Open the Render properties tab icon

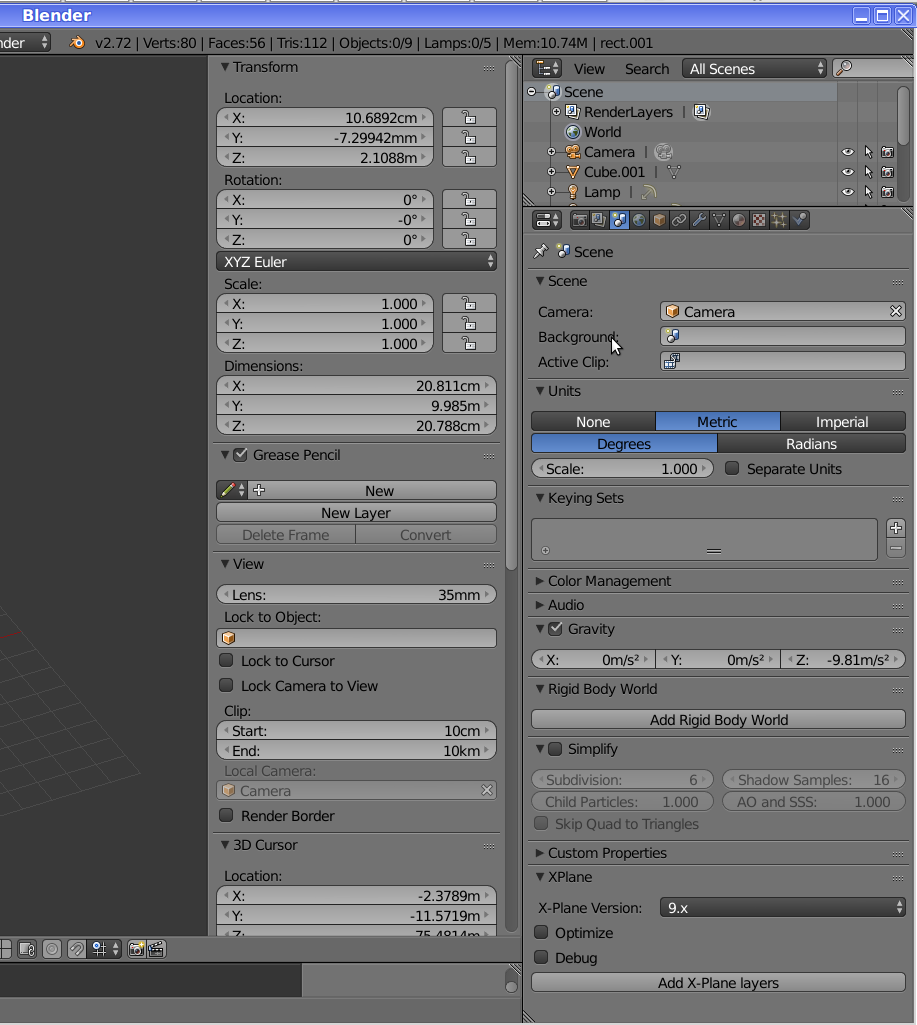click(x=579, y=220)
